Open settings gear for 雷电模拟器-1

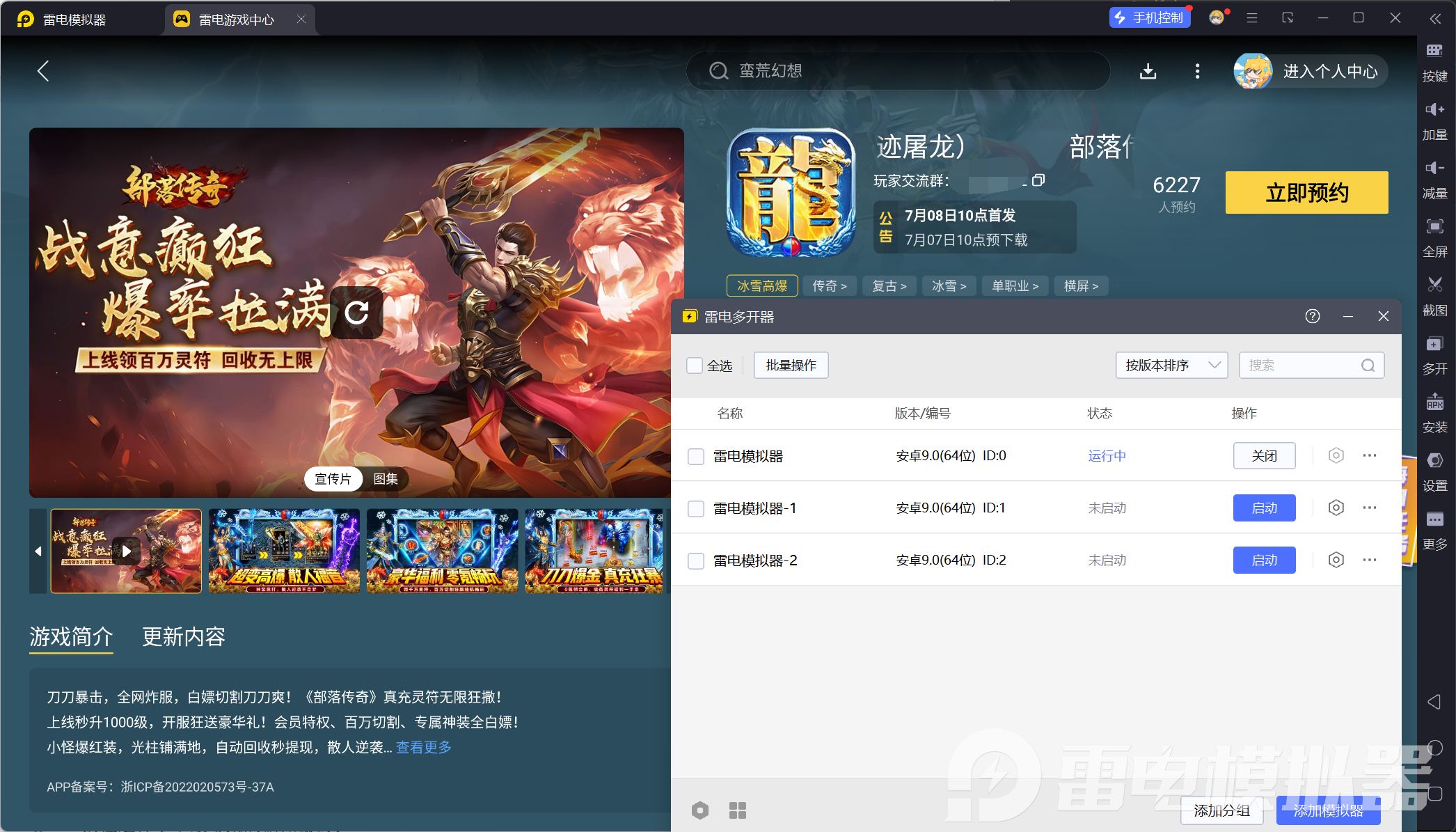1336,508
